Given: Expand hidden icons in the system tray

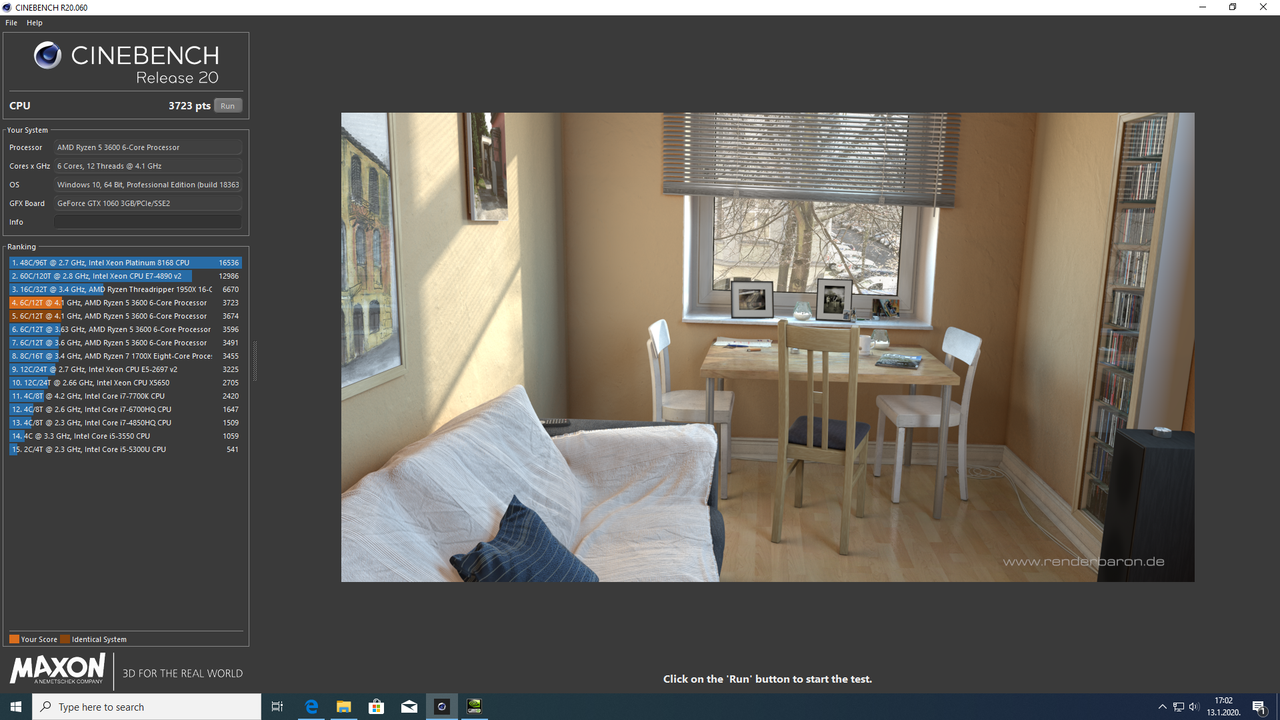Looking at the screenshot, I should [1162, 706].
